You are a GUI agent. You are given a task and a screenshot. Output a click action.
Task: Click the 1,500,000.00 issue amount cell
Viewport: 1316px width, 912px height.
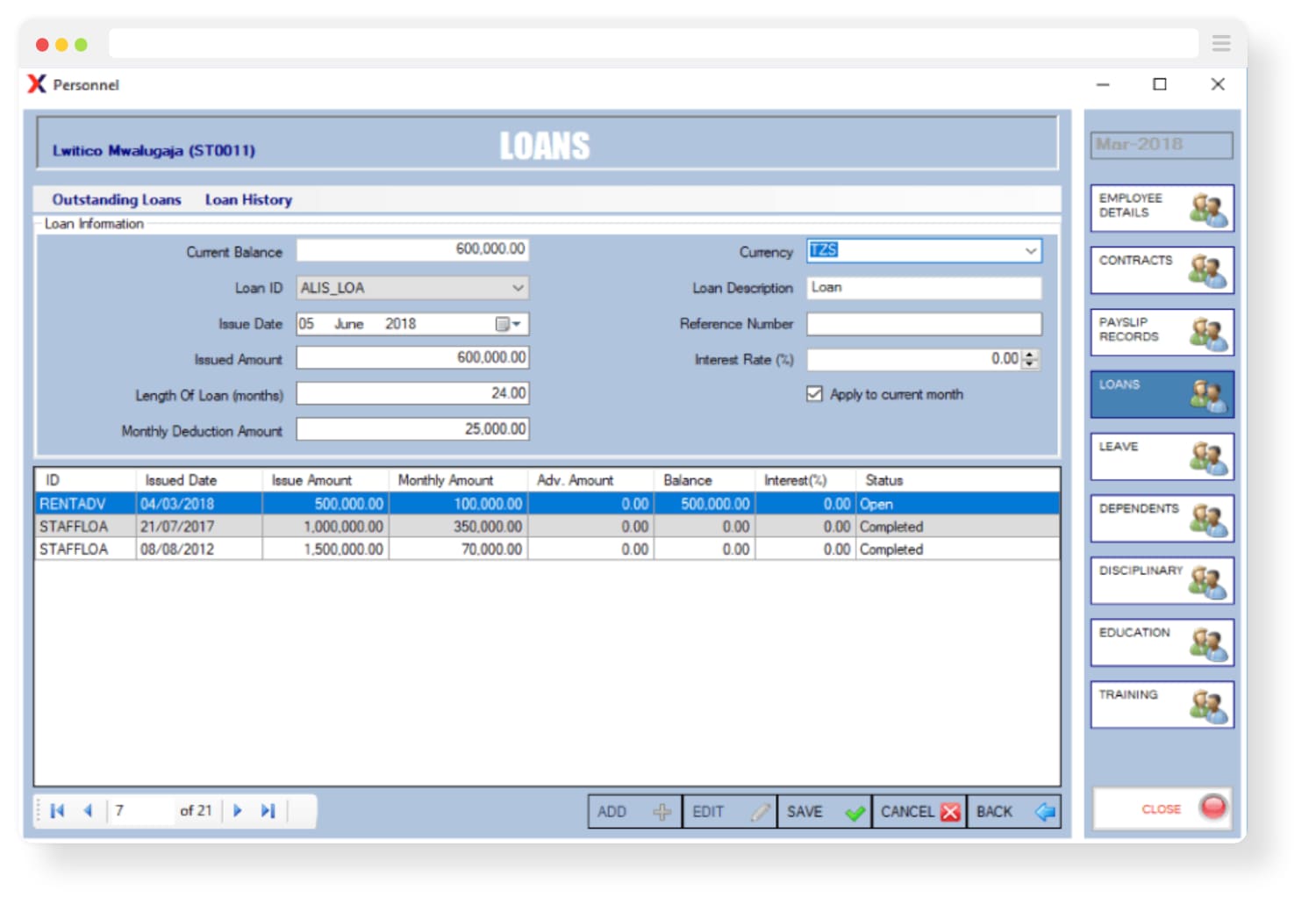(325, 549)
